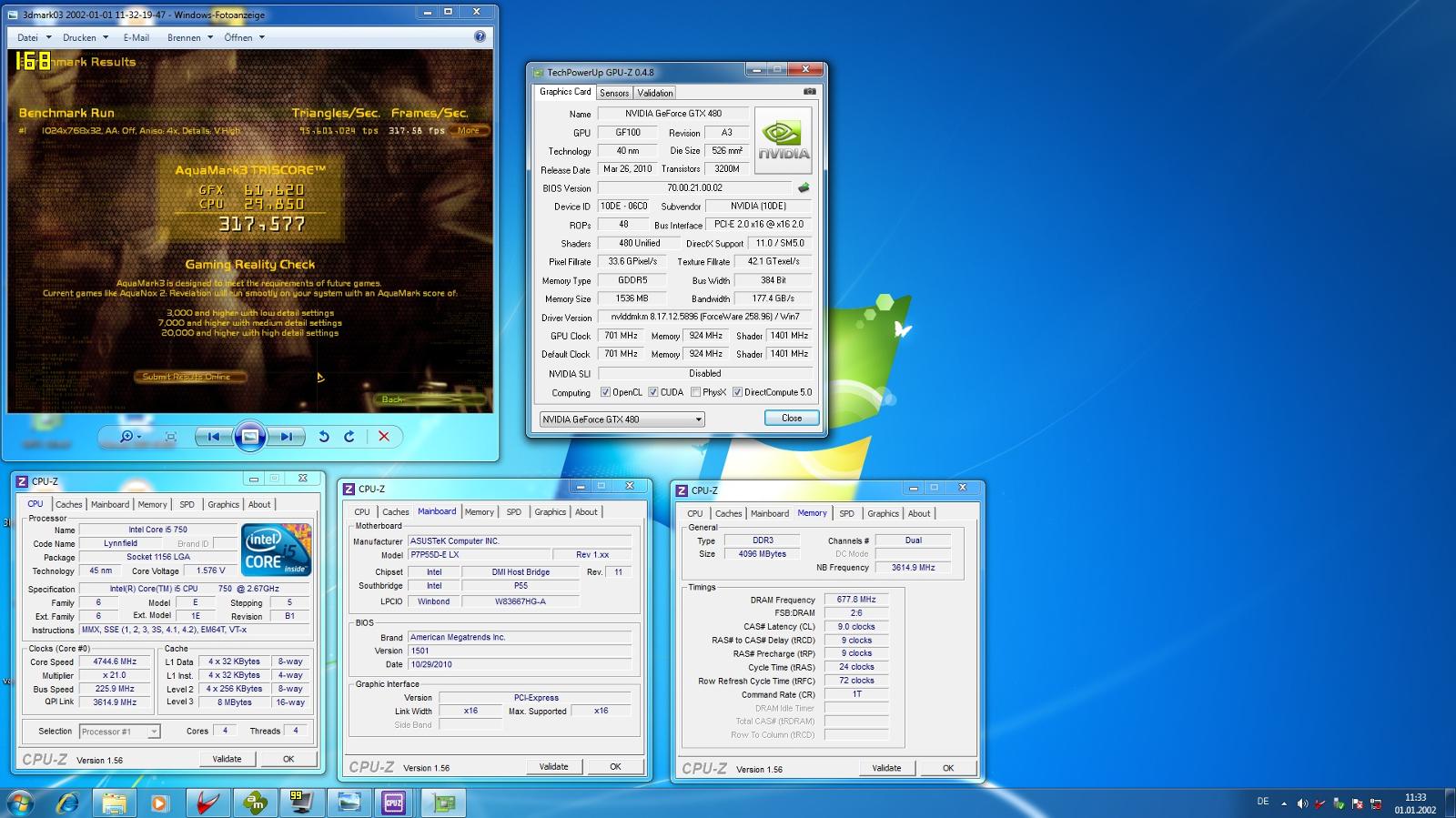Open the red checkmark app on taskbar
The width and height of the screenshot is (1456, 818).
pos(208,803)
